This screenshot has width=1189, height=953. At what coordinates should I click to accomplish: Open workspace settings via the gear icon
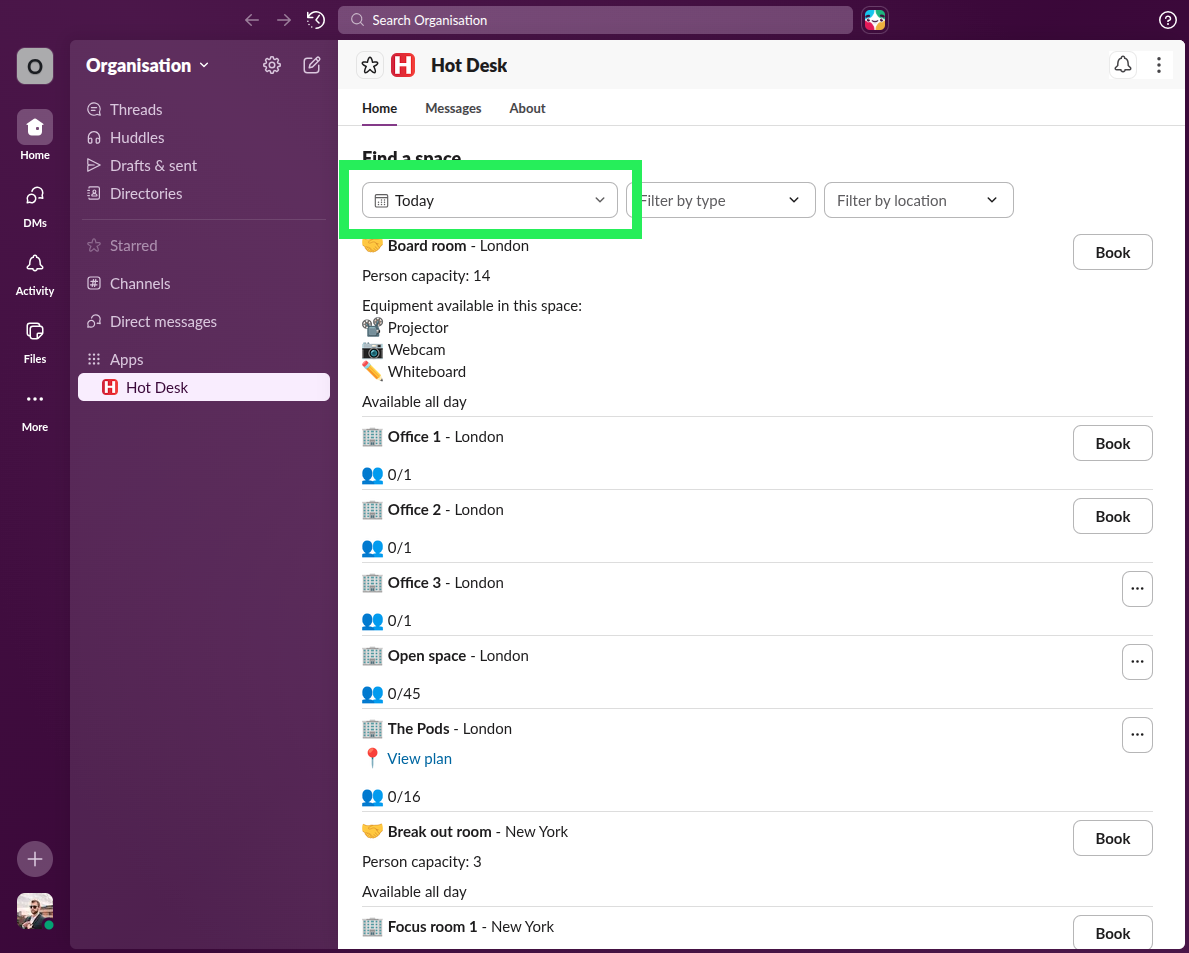(x=271, y=65)
